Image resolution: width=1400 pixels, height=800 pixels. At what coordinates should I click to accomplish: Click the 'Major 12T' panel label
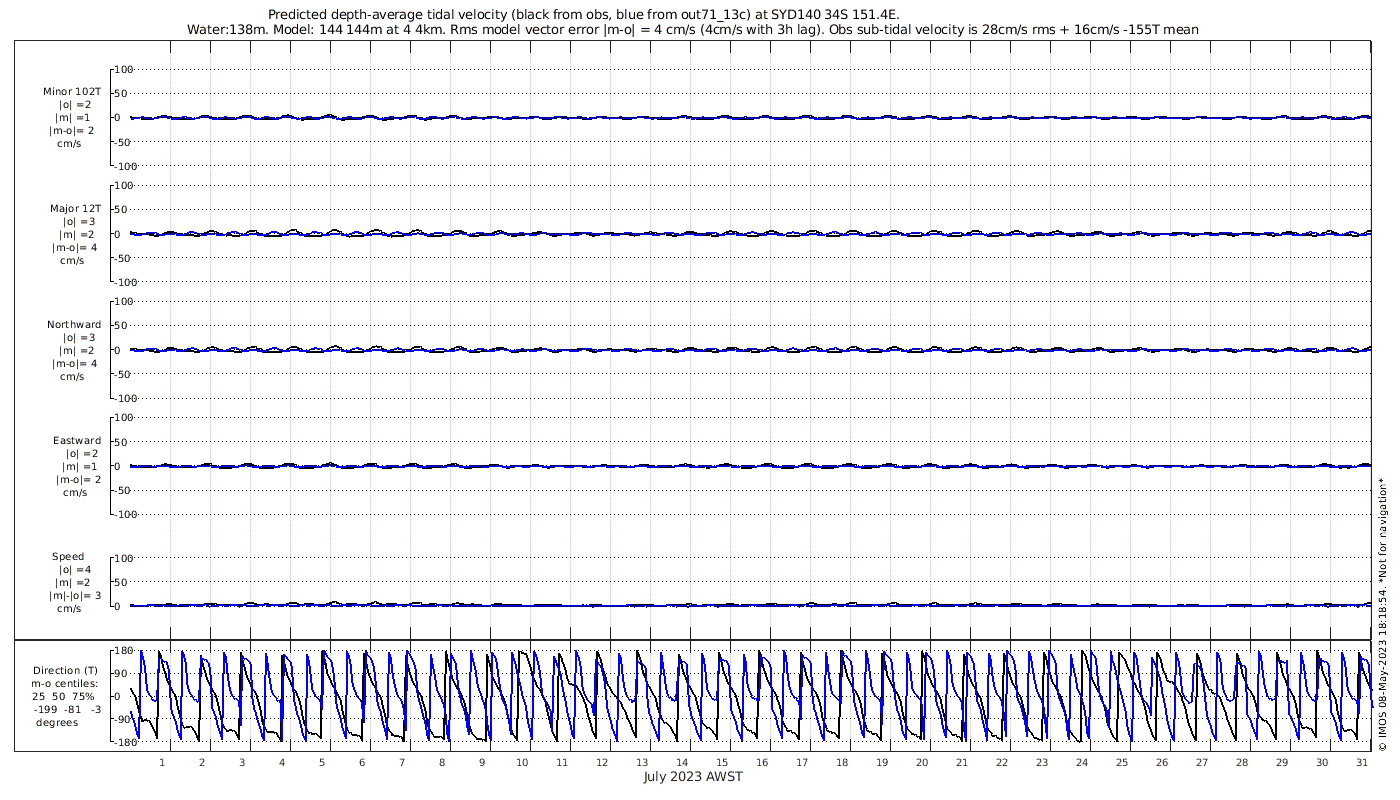76,209
